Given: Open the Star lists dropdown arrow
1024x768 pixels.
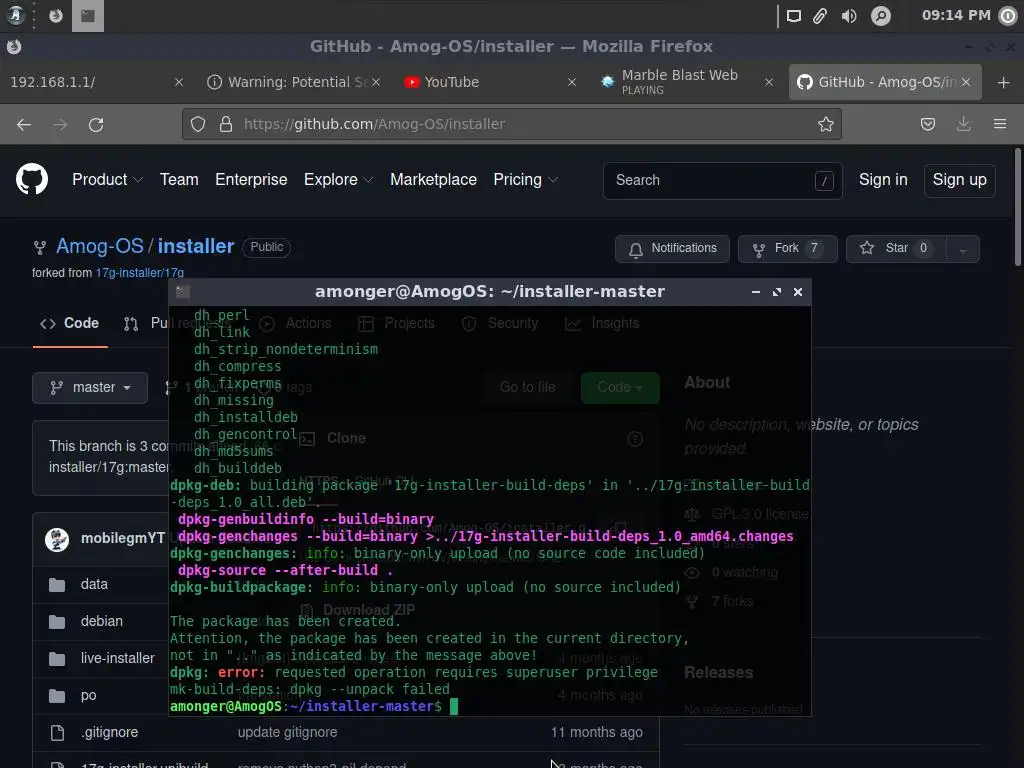Looking at the screenshot, I should tap(963, 249).
